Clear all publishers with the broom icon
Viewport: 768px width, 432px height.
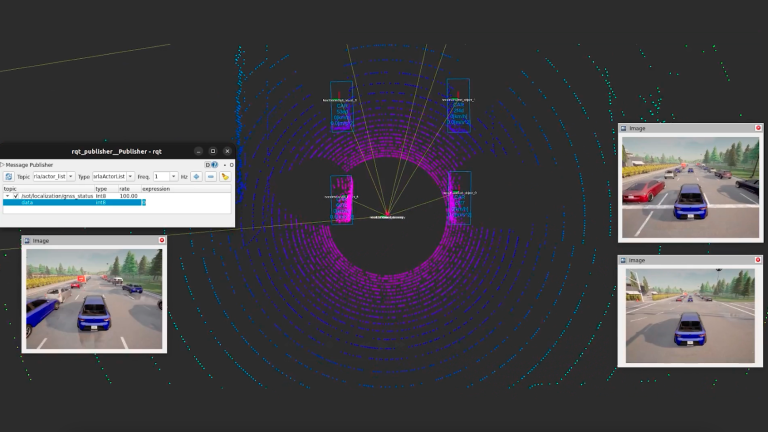click(225, 176)
